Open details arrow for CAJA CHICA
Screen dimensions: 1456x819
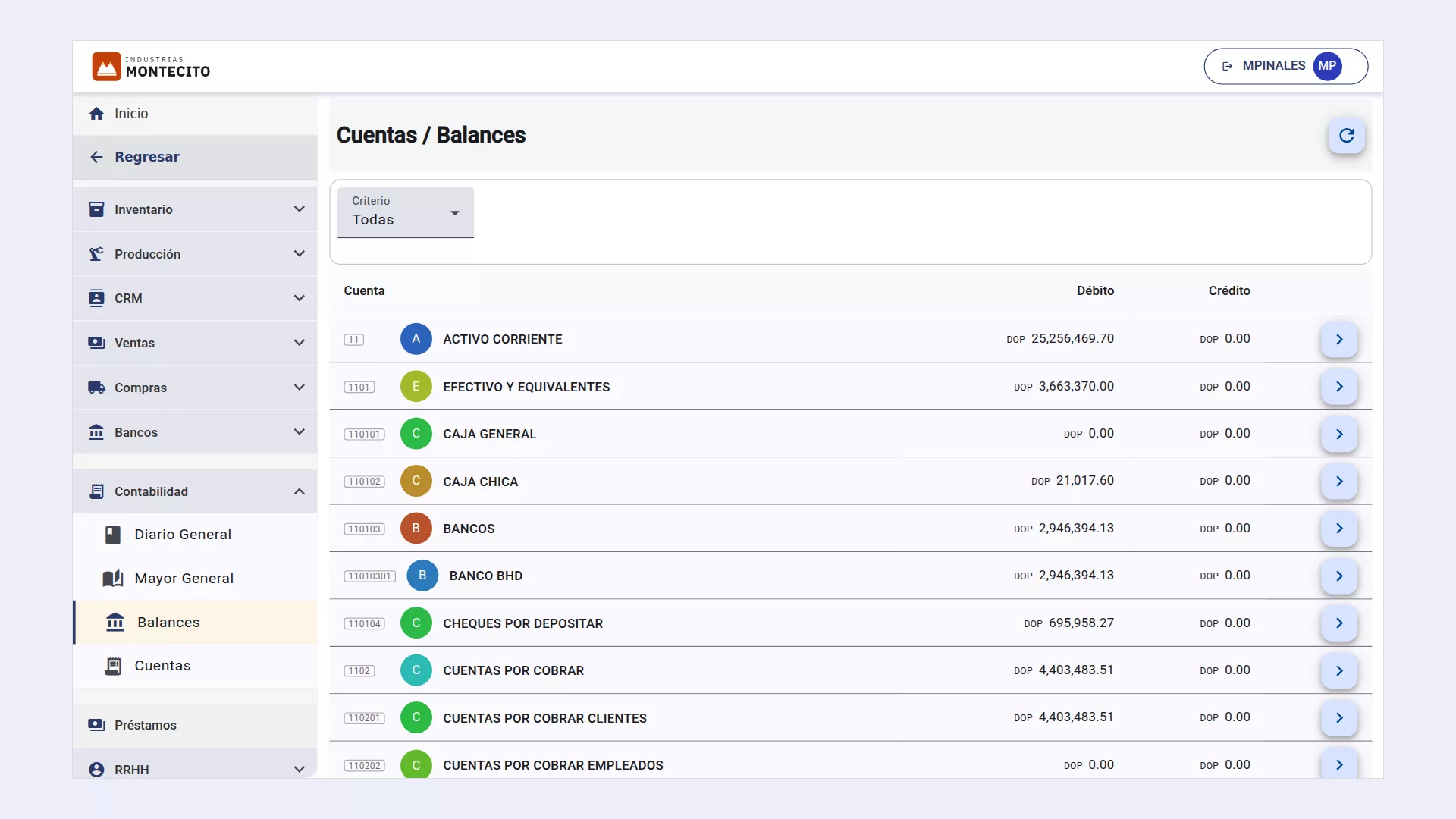point(1339,482)
